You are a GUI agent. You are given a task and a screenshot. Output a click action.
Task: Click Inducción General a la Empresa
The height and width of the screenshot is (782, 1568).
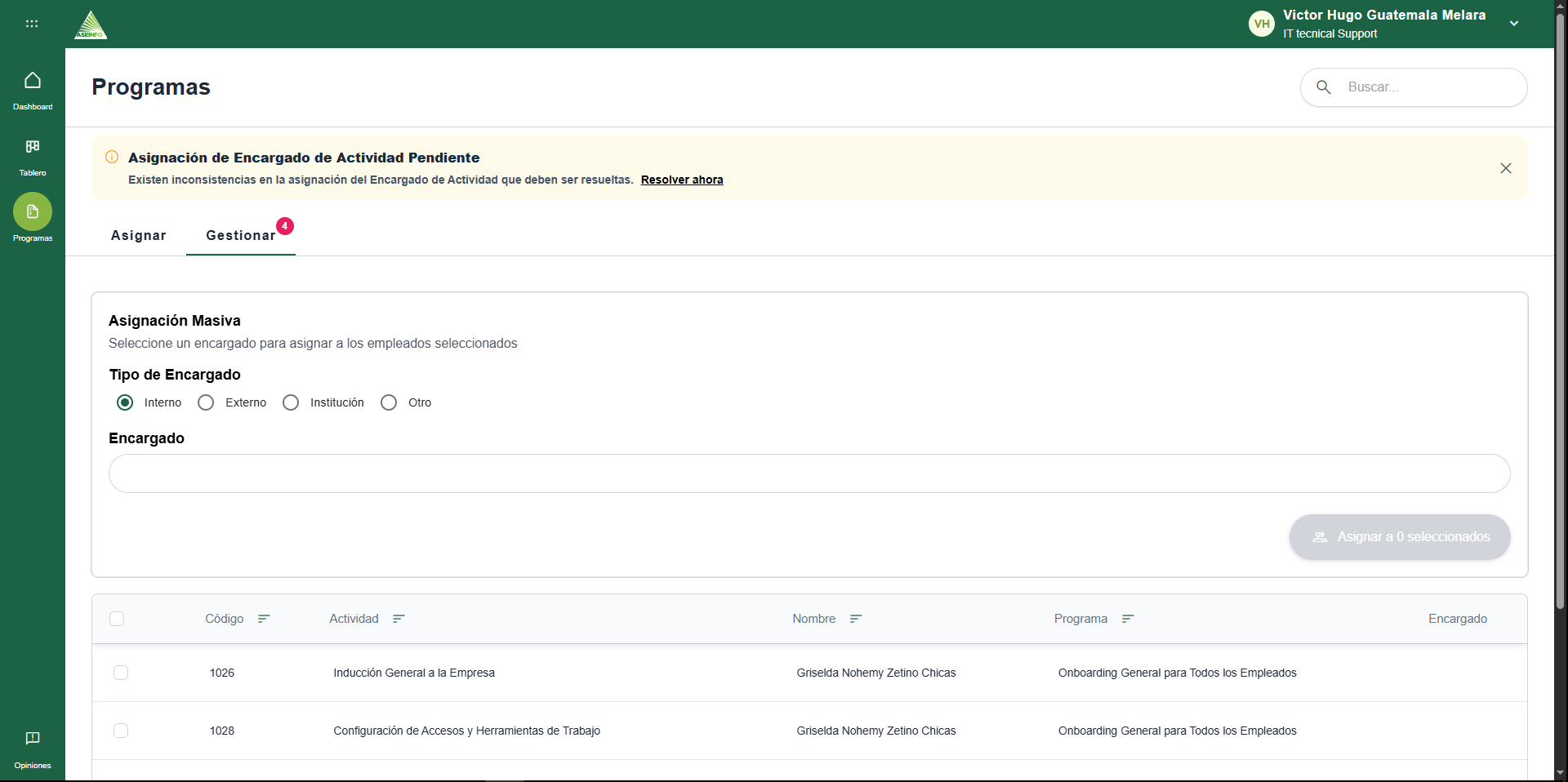point(414,673)
